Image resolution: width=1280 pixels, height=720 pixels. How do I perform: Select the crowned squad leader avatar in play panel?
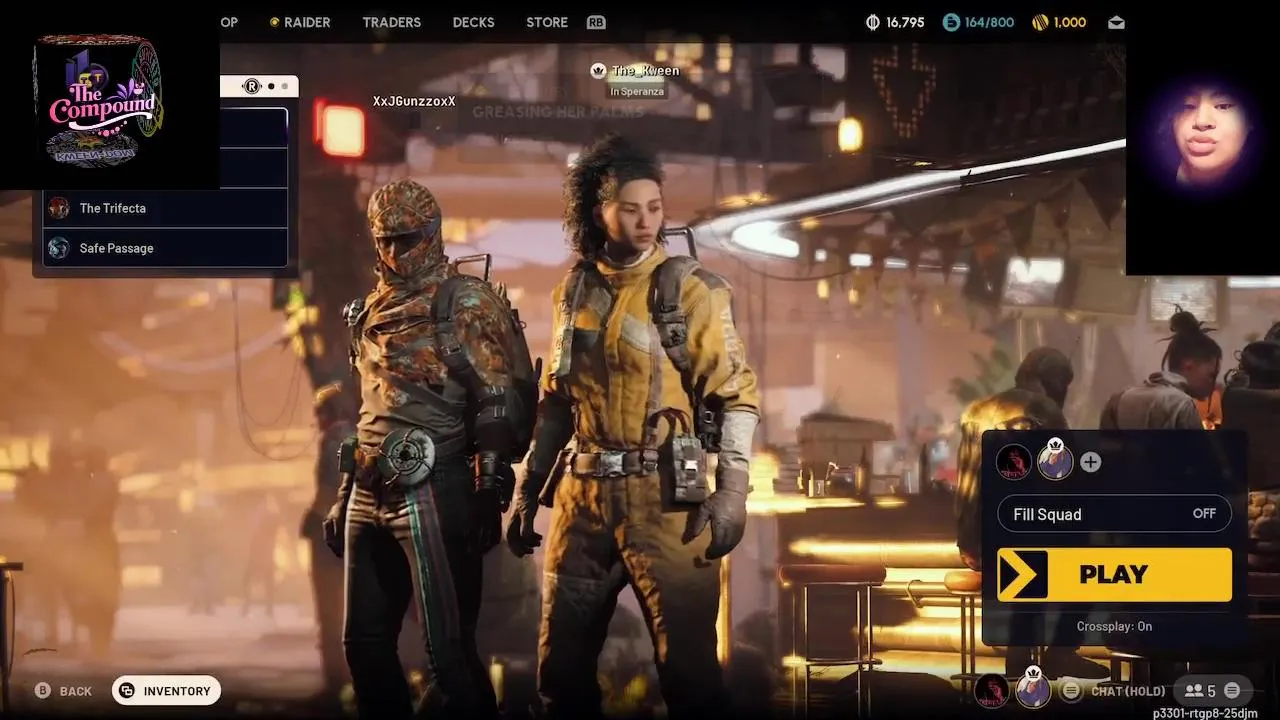point(1055,461)
